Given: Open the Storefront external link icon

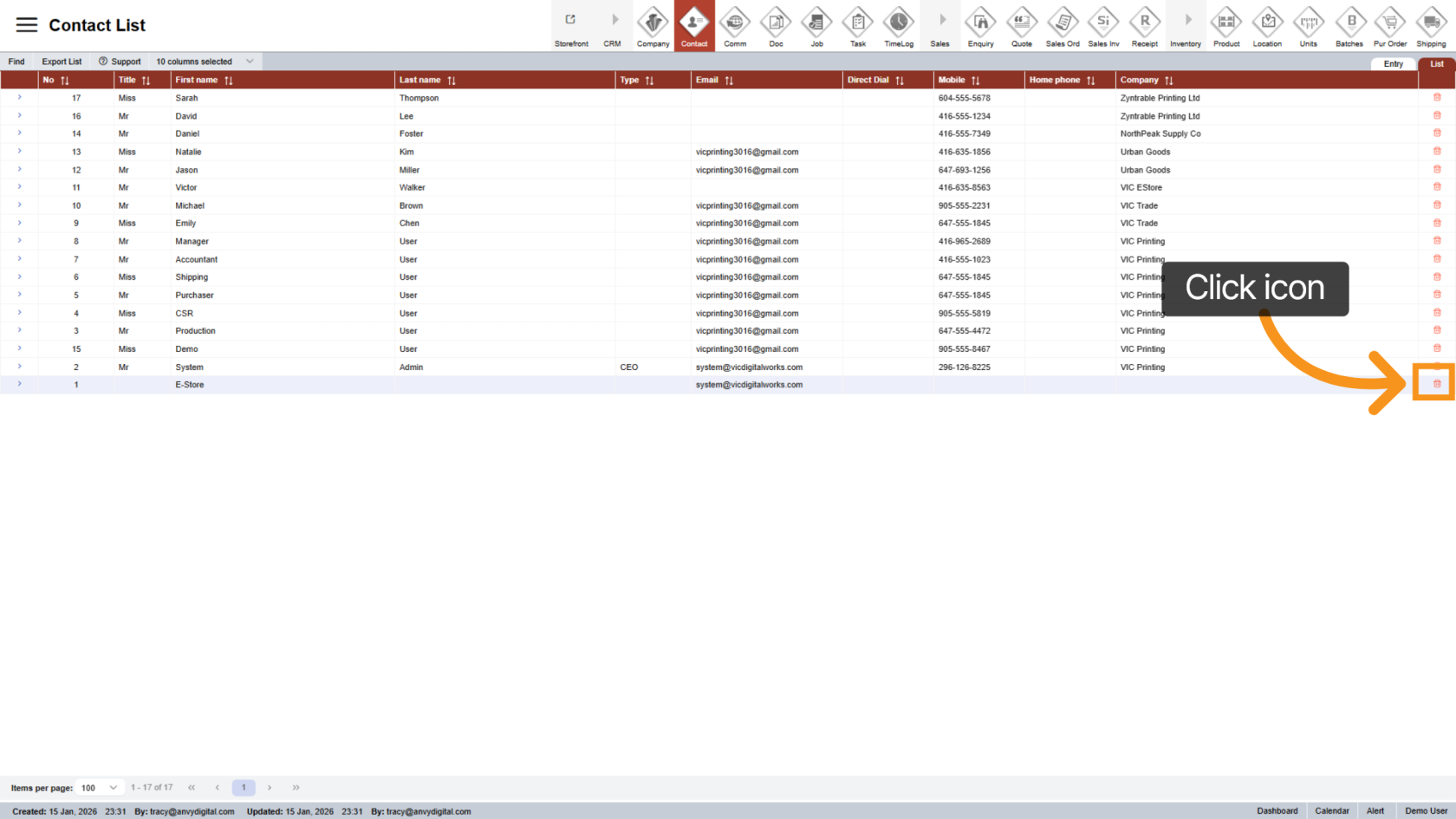Looking at the screenshot, I should [x=571, y=21].
